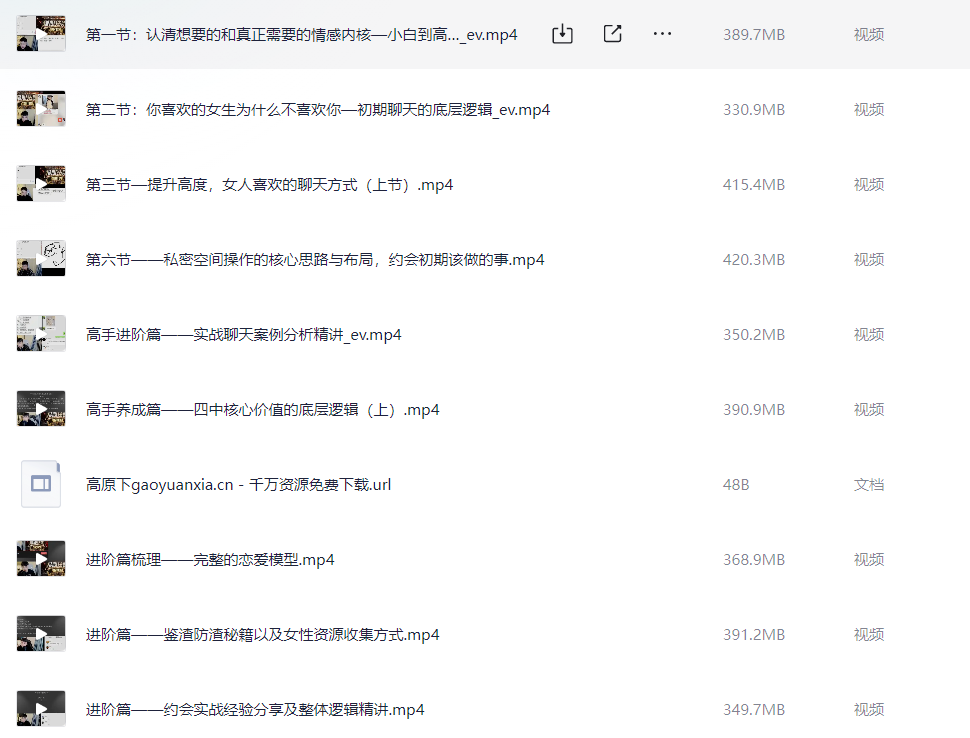Click the share icon on the first video row
Image resolution: width=970 pixels, height=738 pixels.
(x=613, y=34)
